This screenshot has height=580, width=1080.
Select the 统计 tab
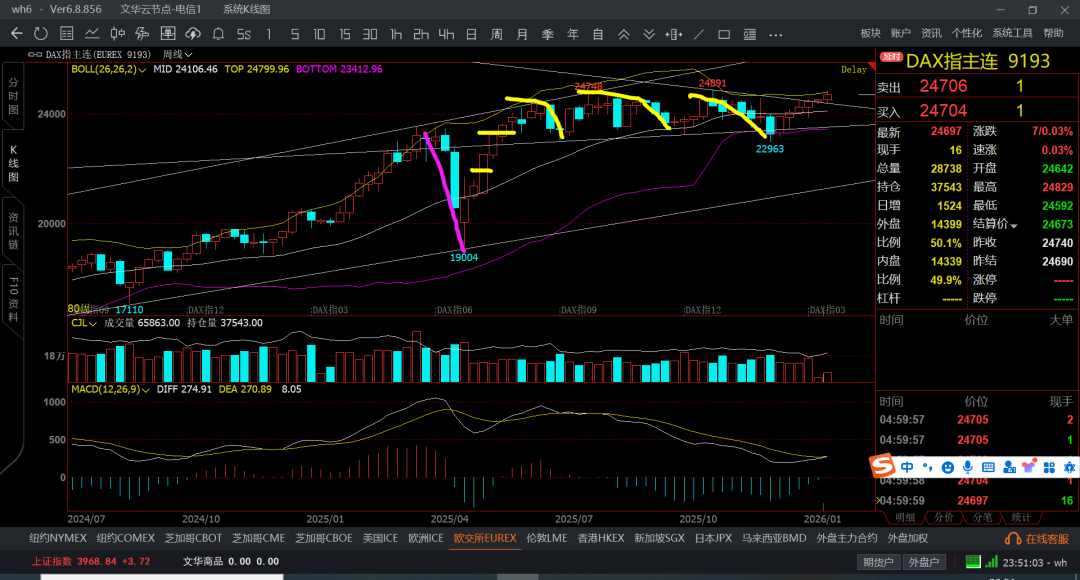point(1021,517)
